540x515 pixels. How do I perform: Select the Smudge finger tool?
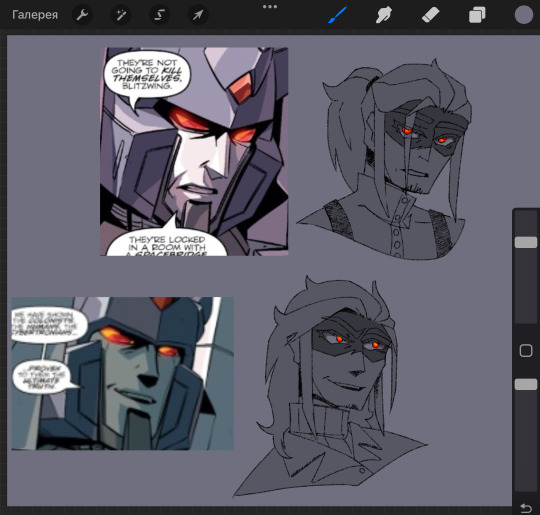pos(384,15)
